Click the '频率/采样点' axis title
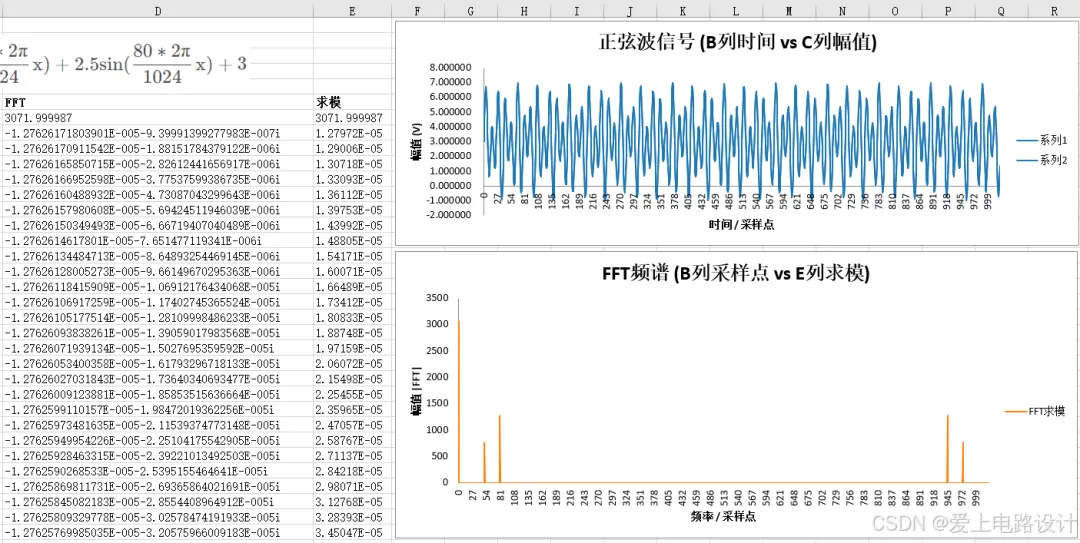Screen dimensions: 1080x543 pos(723,515)
